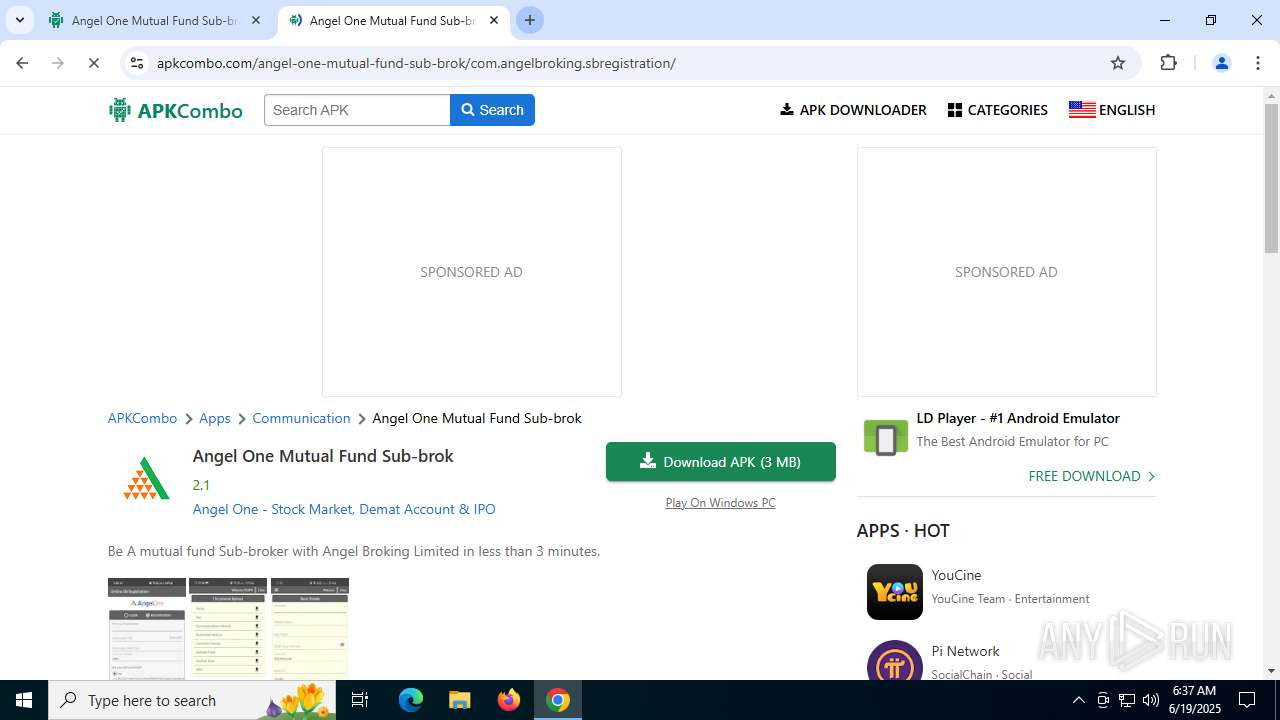Open Windows Start menu
Image resolution: width=1280 pixels, height=720 pixels.
tap(24, 700)
